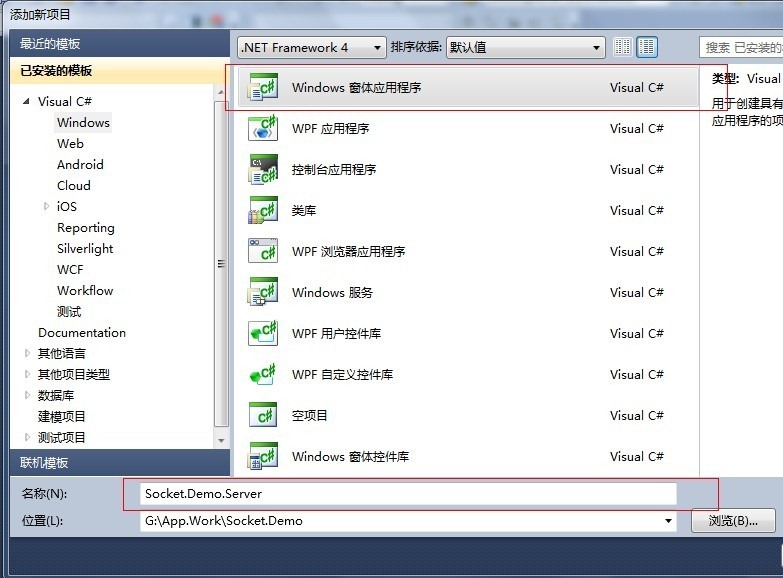
Task: Select the iOS category
Action: coord(67,206)
